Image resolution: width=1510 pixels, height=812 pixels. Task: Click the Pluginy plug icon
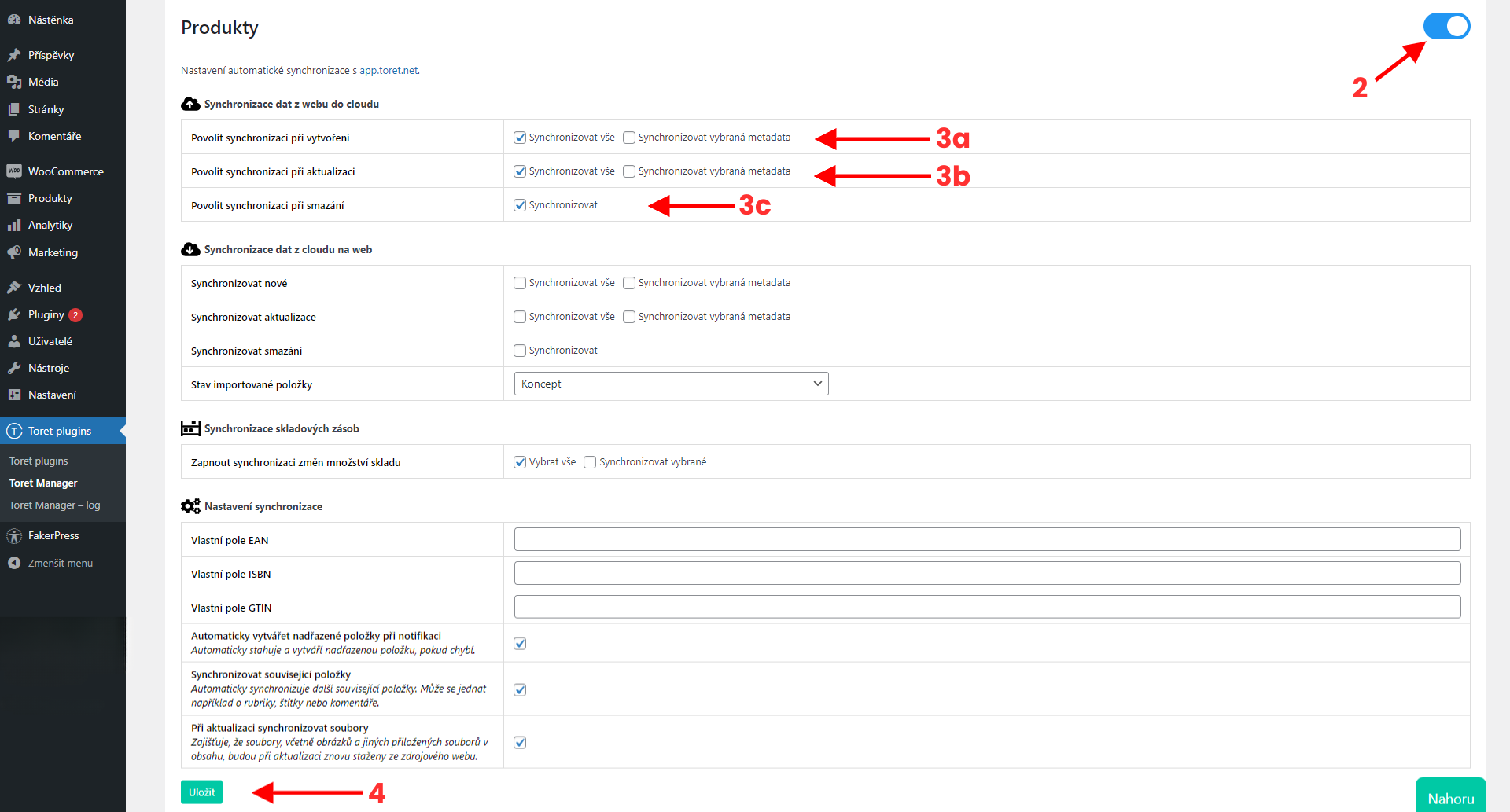coord(14,314)
